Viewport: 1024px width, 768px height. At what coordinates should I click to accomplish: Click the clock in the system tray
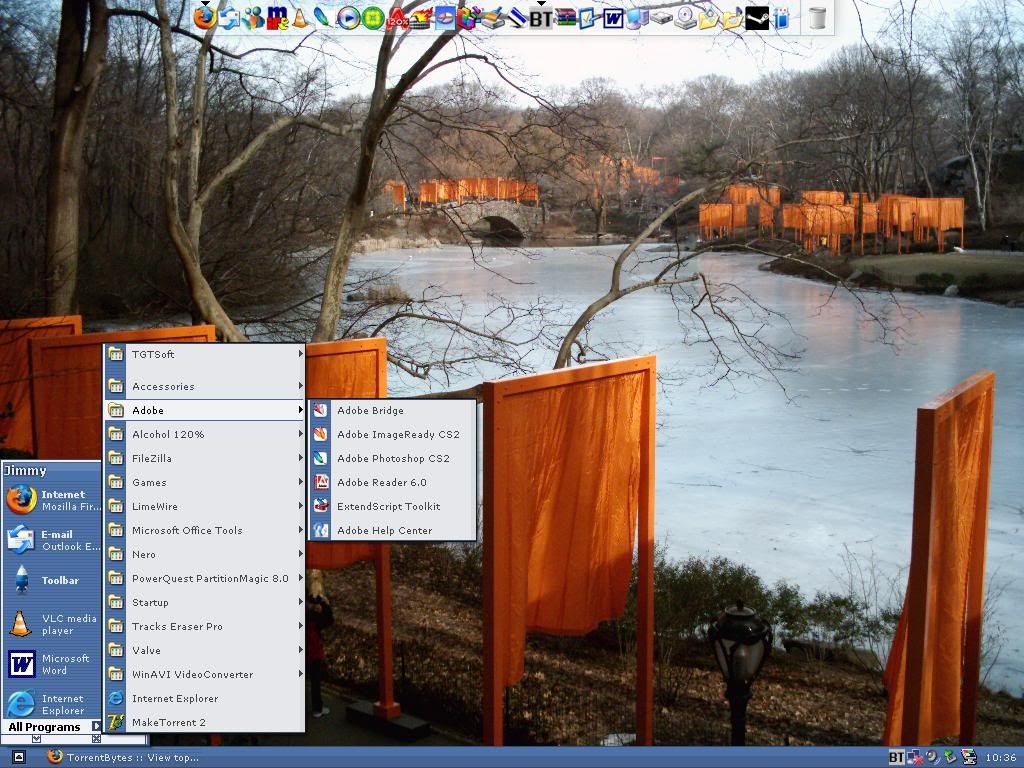tap(1001, 757)
